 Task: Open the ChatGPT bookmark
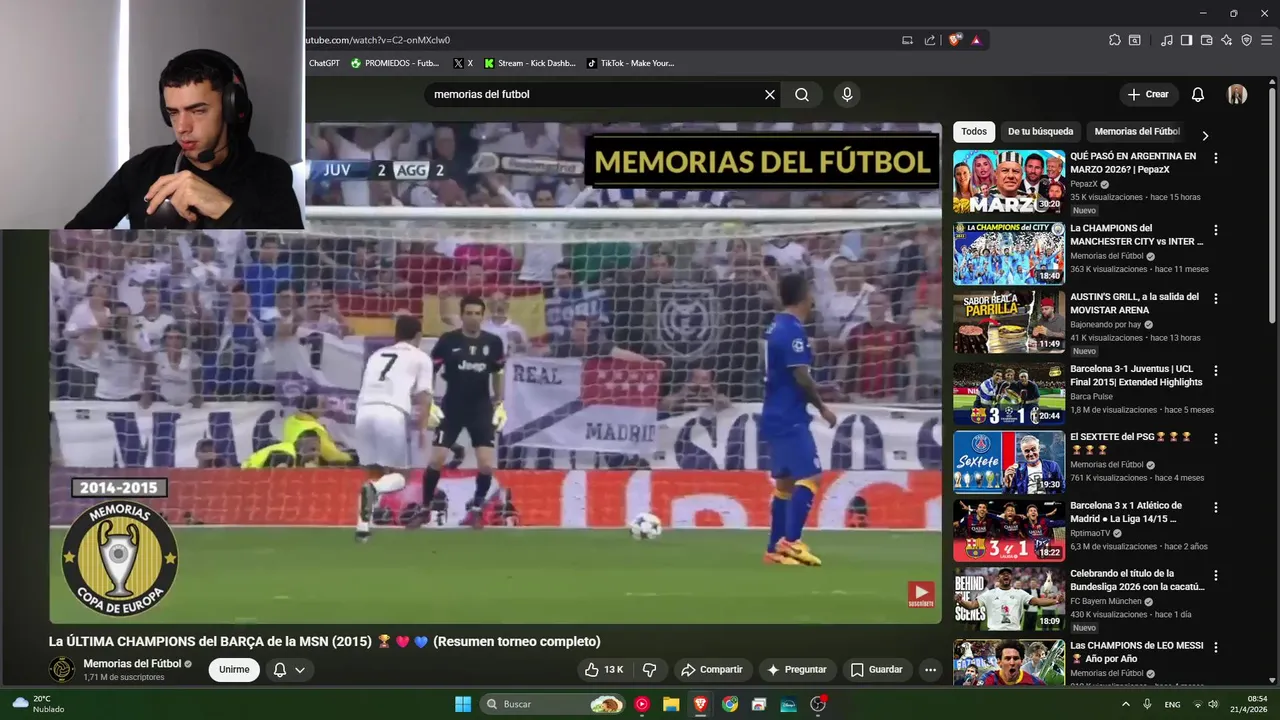(324, 63)
